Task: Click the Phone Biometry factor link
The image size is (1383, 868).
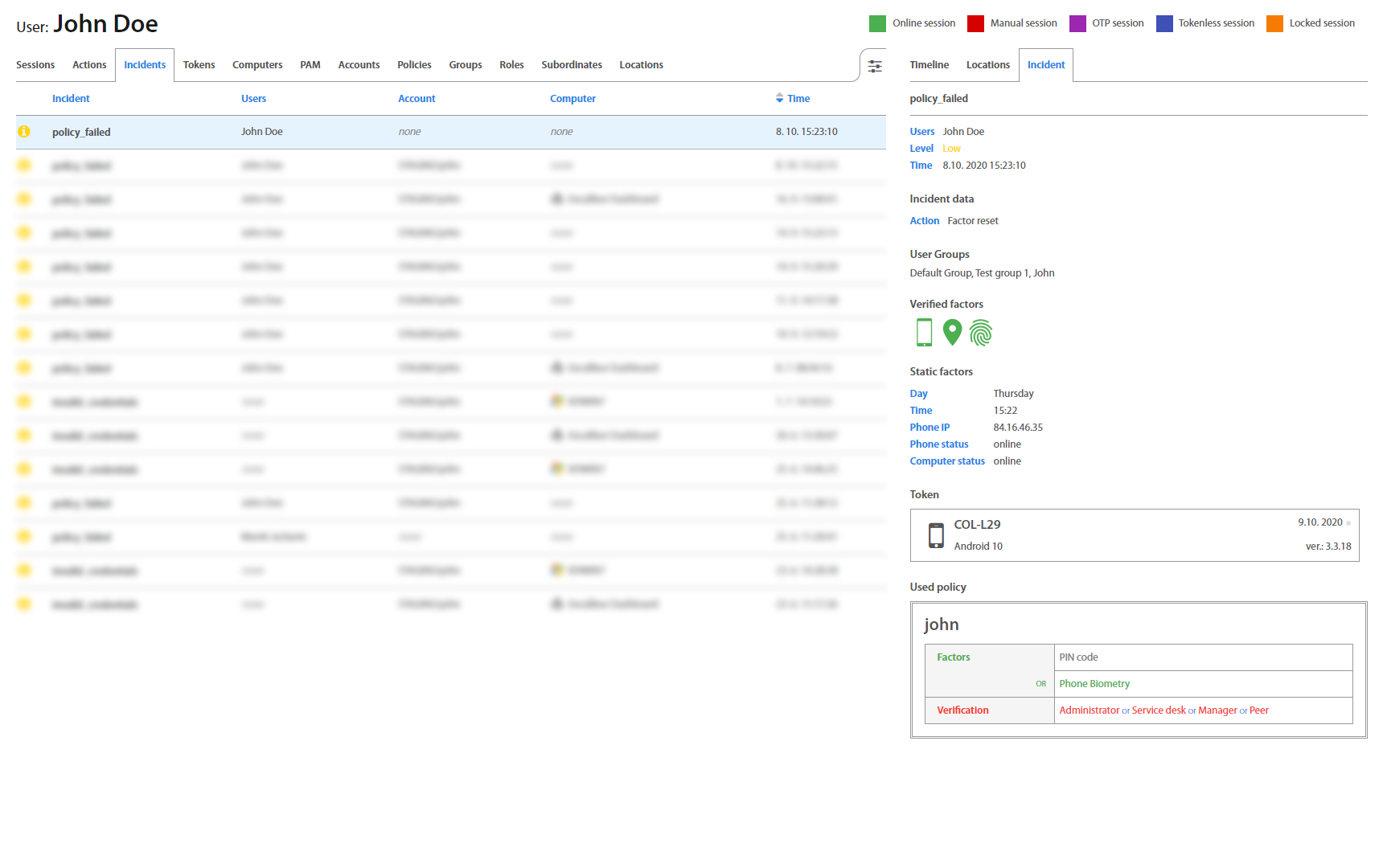Action: 1094,684
